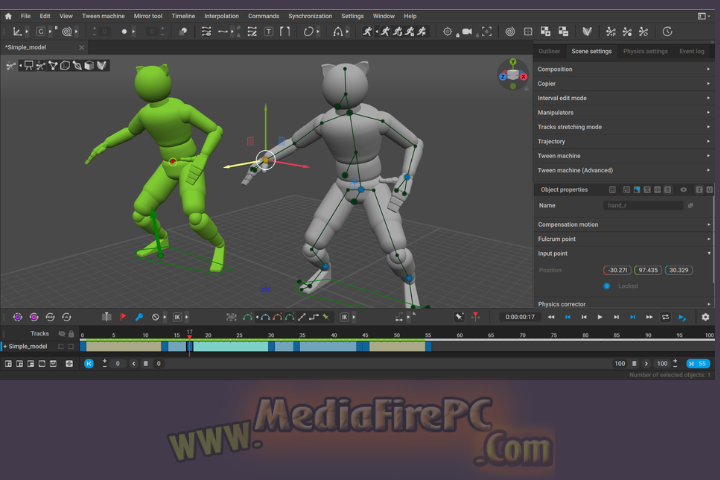Open the Interpolation menu
Image resolution: width=720 pixels, height=480 pixels.
click(222, 16)
